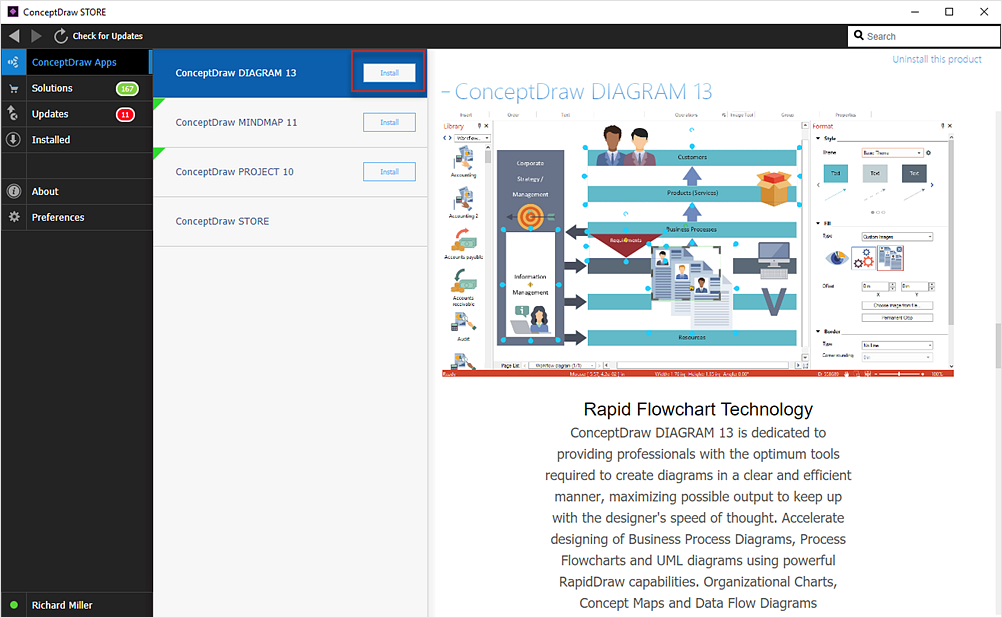
Task: Click the red 11 Updates badge
Action: 125,114
